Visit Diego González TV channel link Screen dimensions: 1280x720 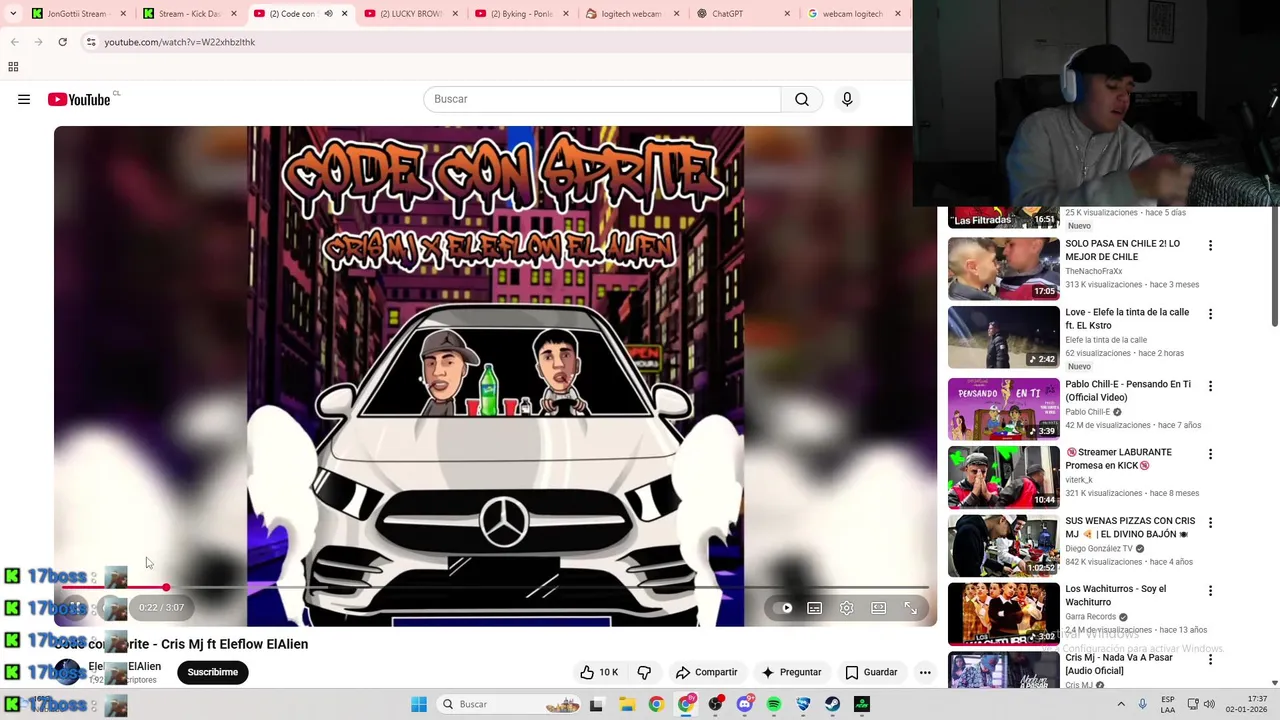point(1099,548)
